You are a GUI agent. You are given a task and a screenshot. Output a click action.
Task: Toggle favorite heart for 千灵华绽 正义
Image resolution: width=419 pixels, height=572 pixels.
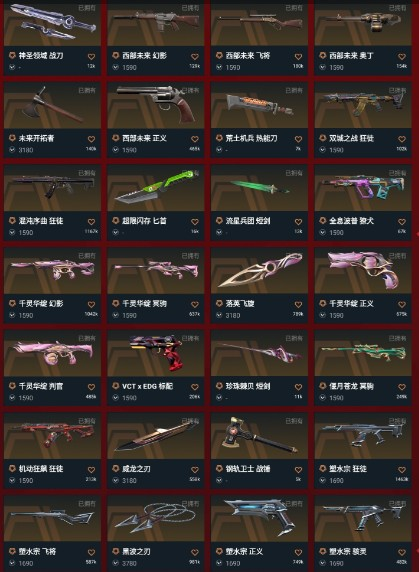pyautogui.click(x=402, y=305)
